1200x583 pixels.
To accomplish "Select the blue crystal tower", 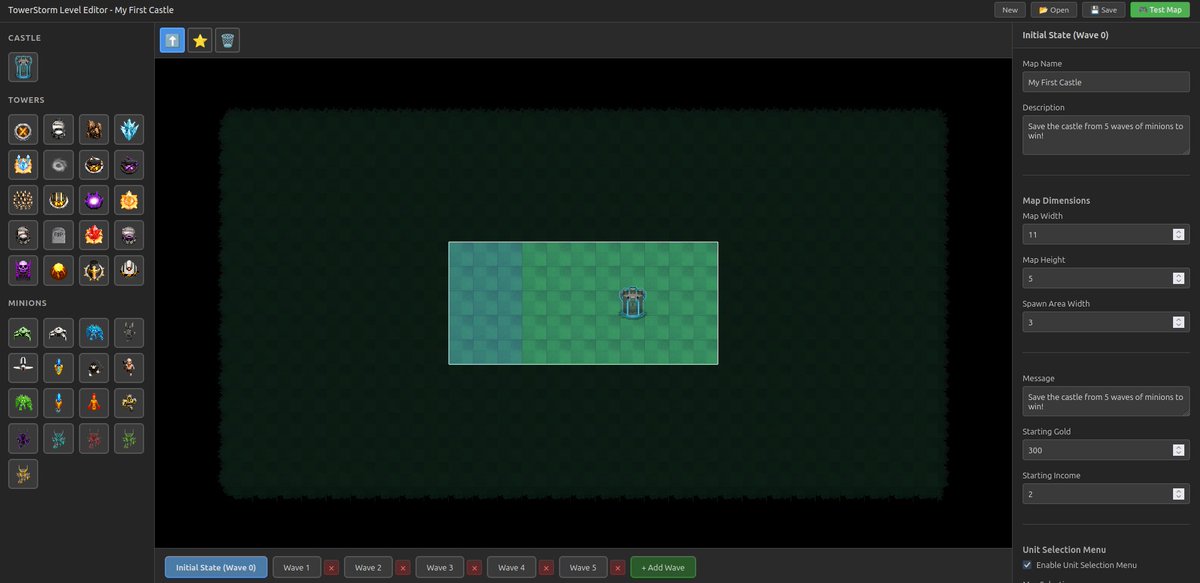I will [x=129, y=129].
